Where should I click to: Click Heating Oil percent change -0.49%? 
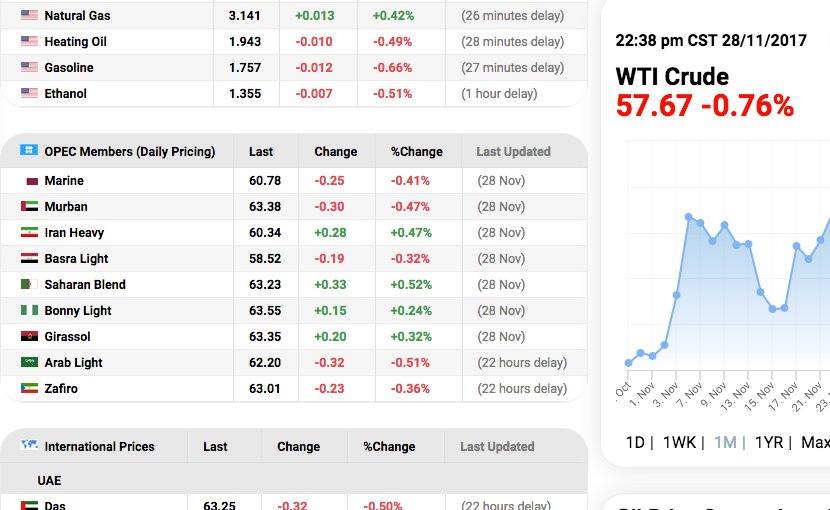pos(392,42)
